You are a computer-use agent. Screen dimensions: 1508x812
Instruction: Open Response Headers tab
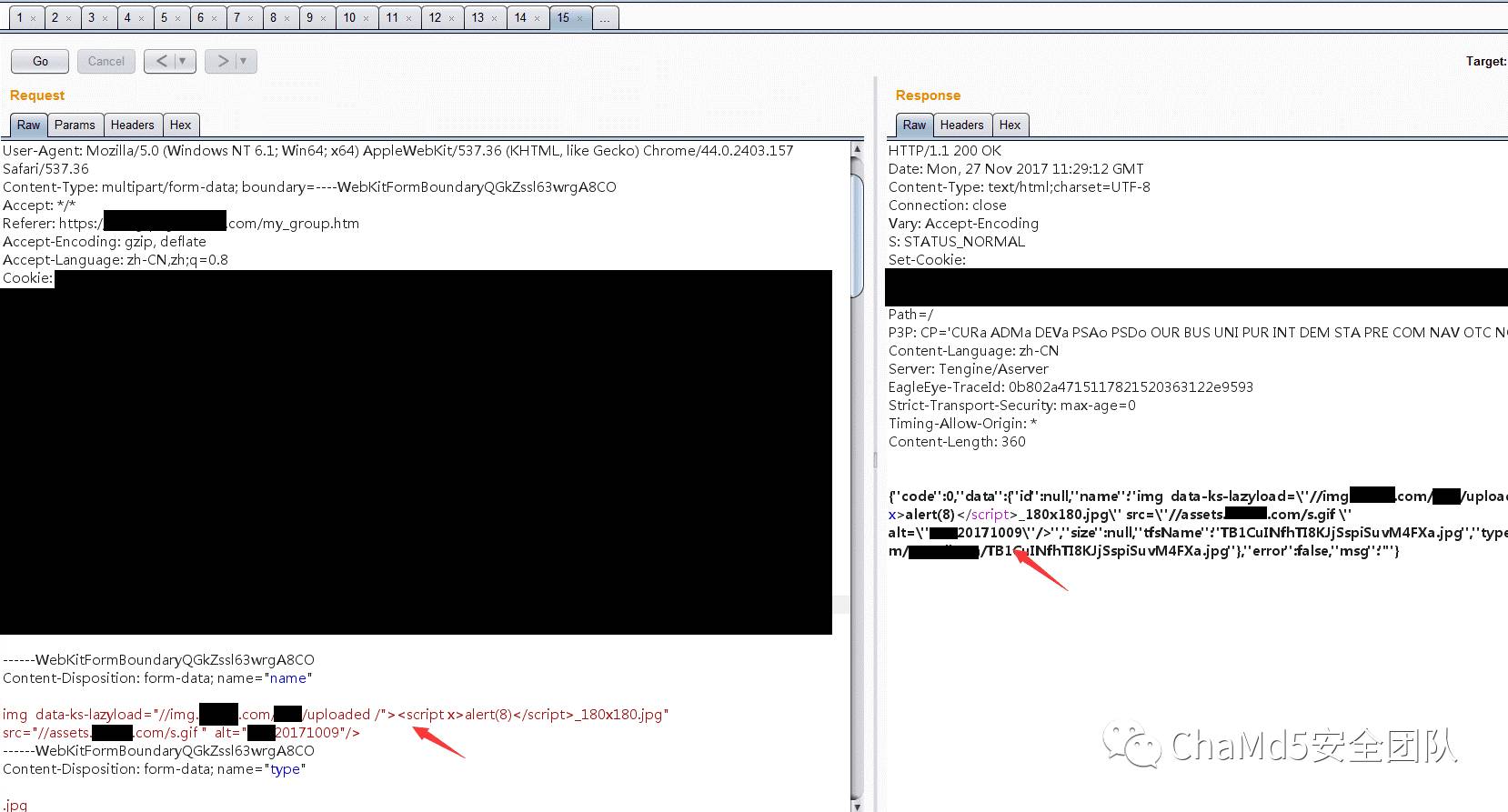pyautogui.click(x=961, y=125)
